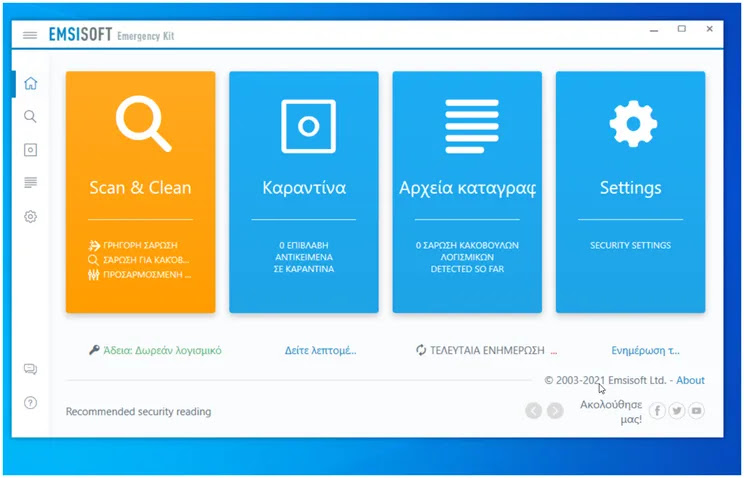Open Logs via sidebar lines icon
The height and width of the screenshot is (478, 744).
click(30, 183)
